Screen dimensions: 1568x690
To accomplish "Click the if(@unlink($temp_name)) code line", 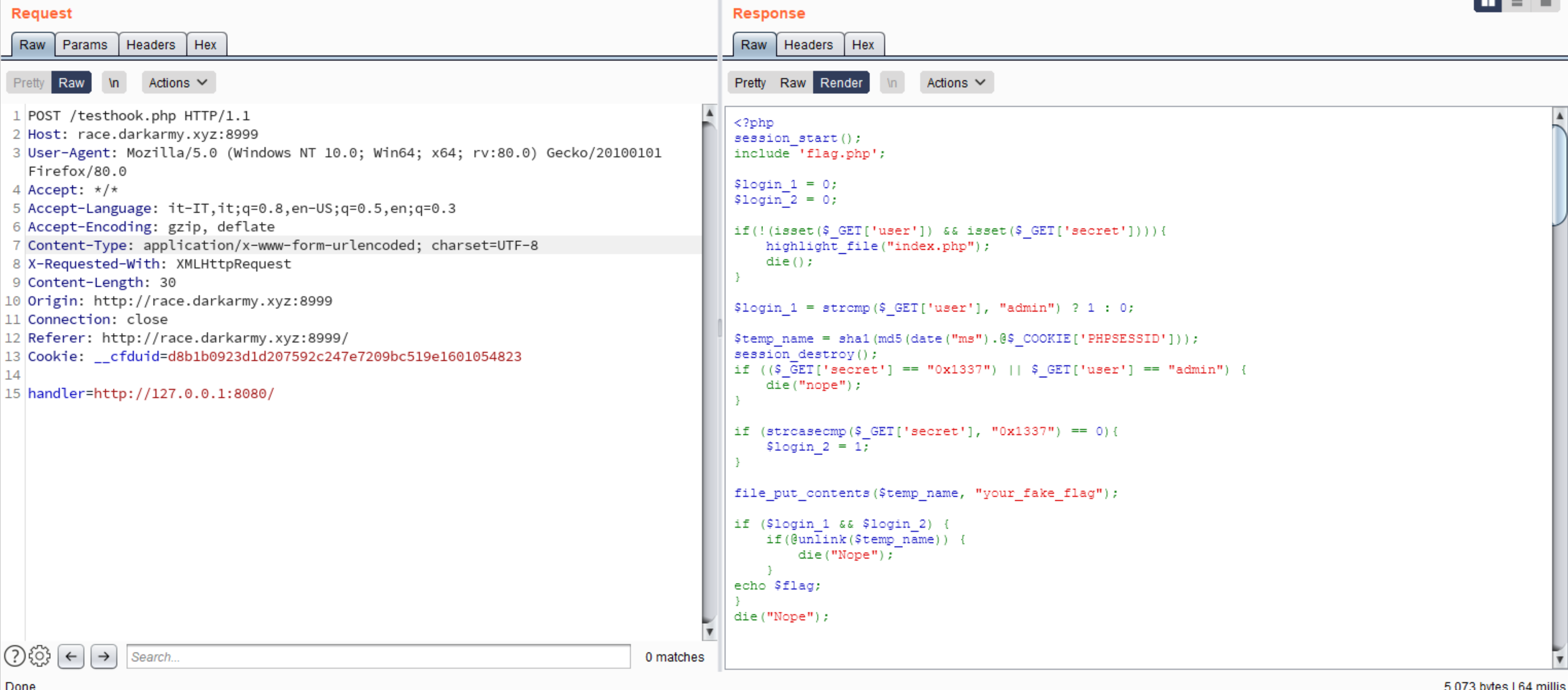I will (865, 539).
